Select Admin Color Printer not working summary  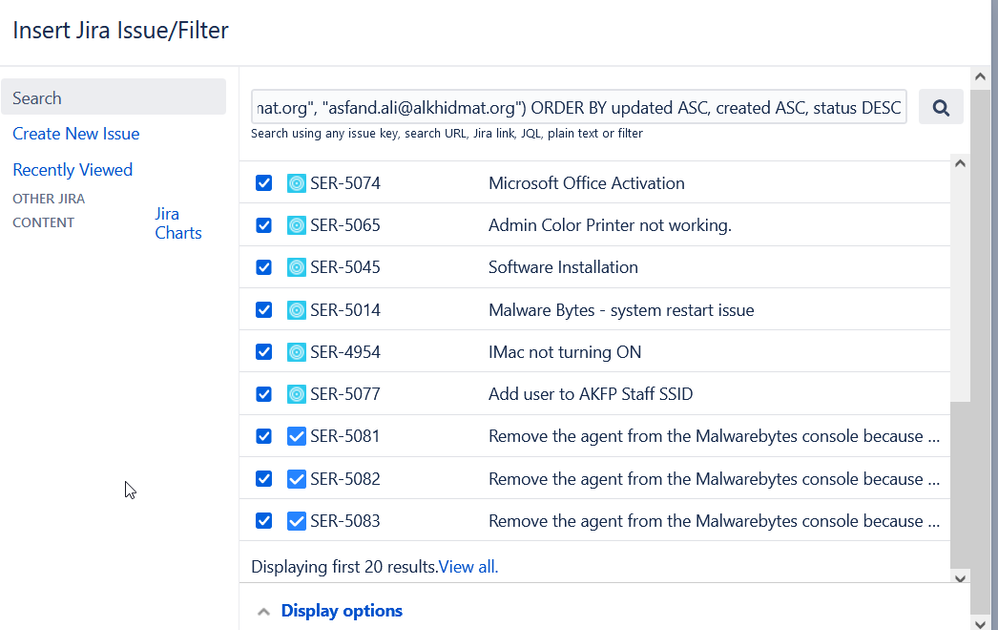[x=610, y=225]
